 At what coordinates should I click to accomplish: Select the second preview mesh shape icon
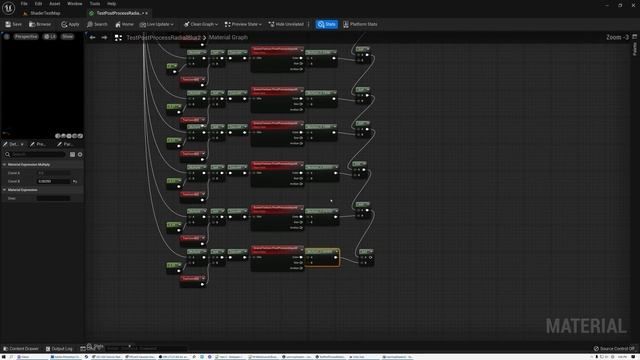(63, 136)
